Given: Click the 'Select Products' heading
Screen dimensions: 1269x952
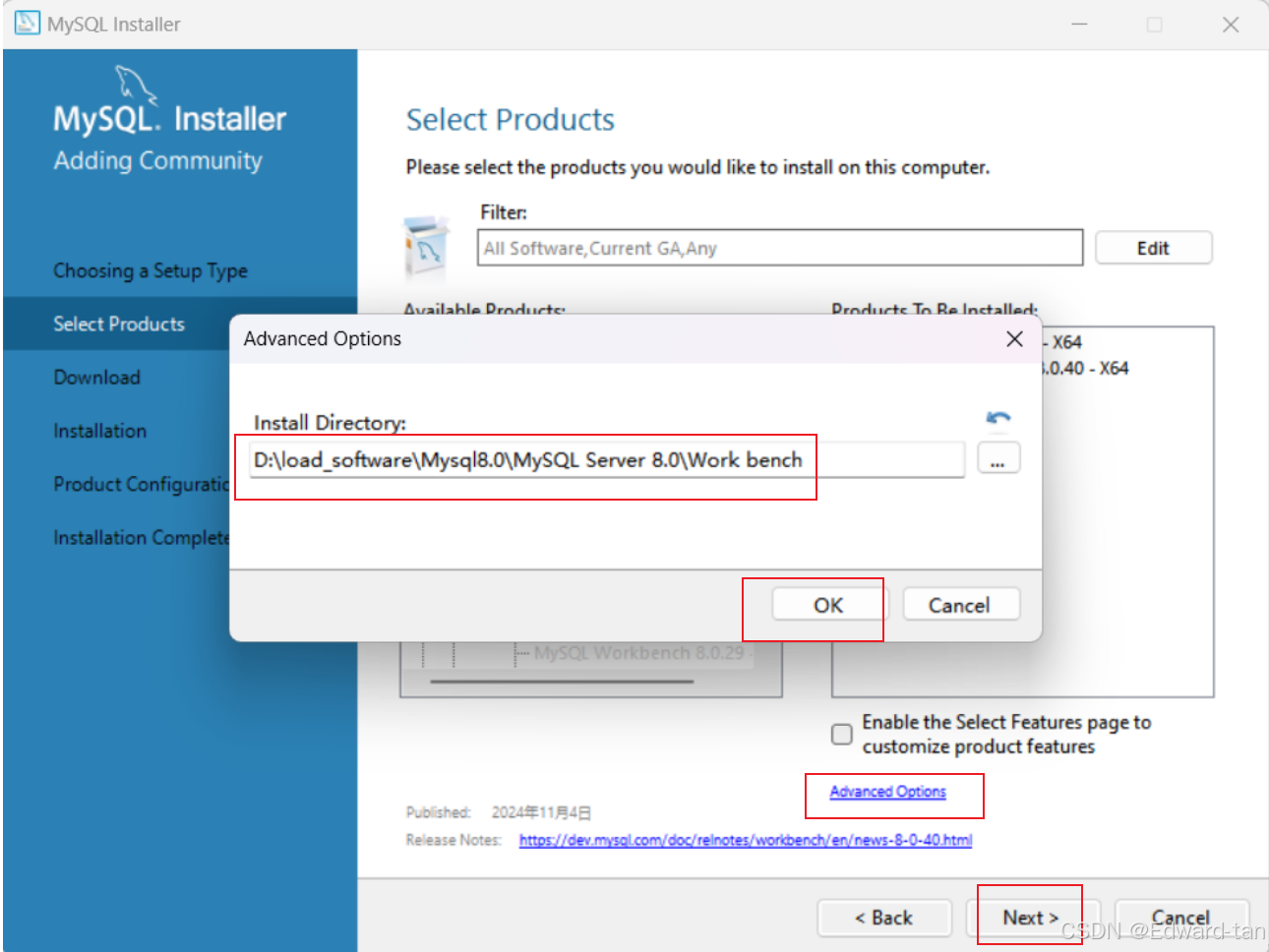Looking at the screenshot, I should pyautogui.click(x=511, y=120).
